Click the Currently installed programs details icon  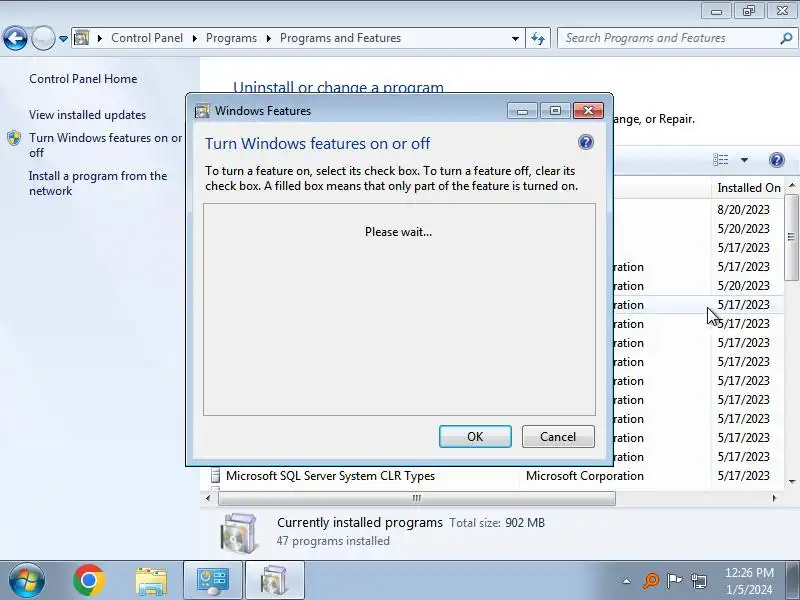click(239, 533)
